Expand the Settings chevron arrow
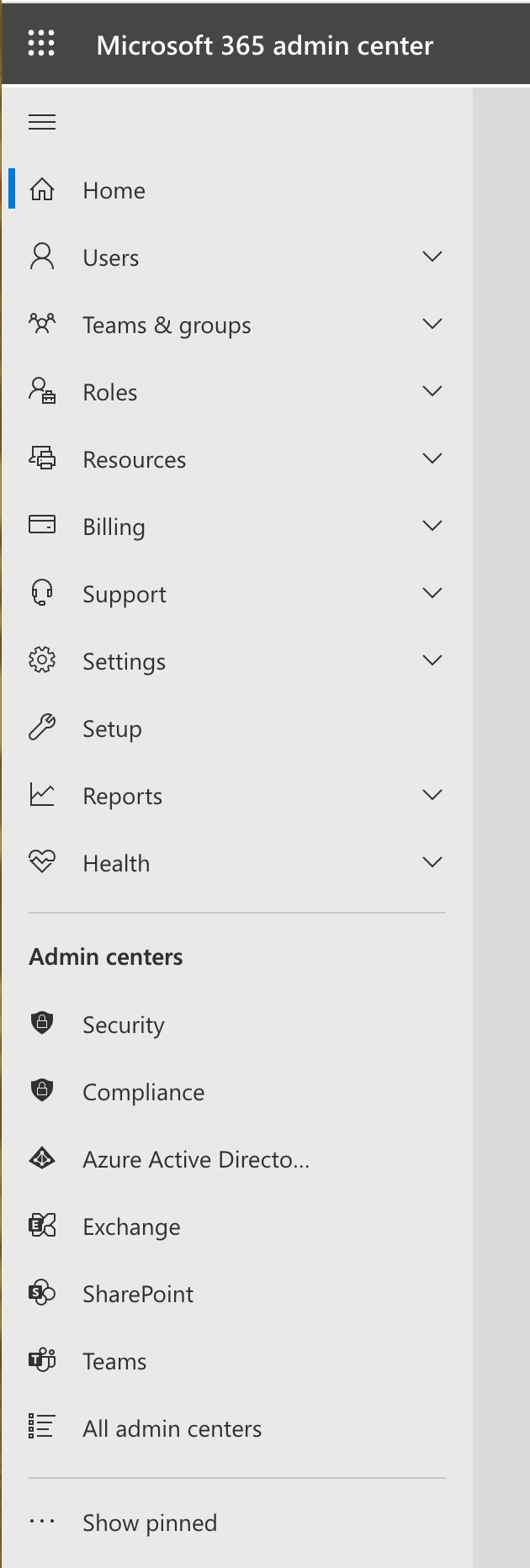The height and width of the screenshot is (1568, 530). (432, 660)
